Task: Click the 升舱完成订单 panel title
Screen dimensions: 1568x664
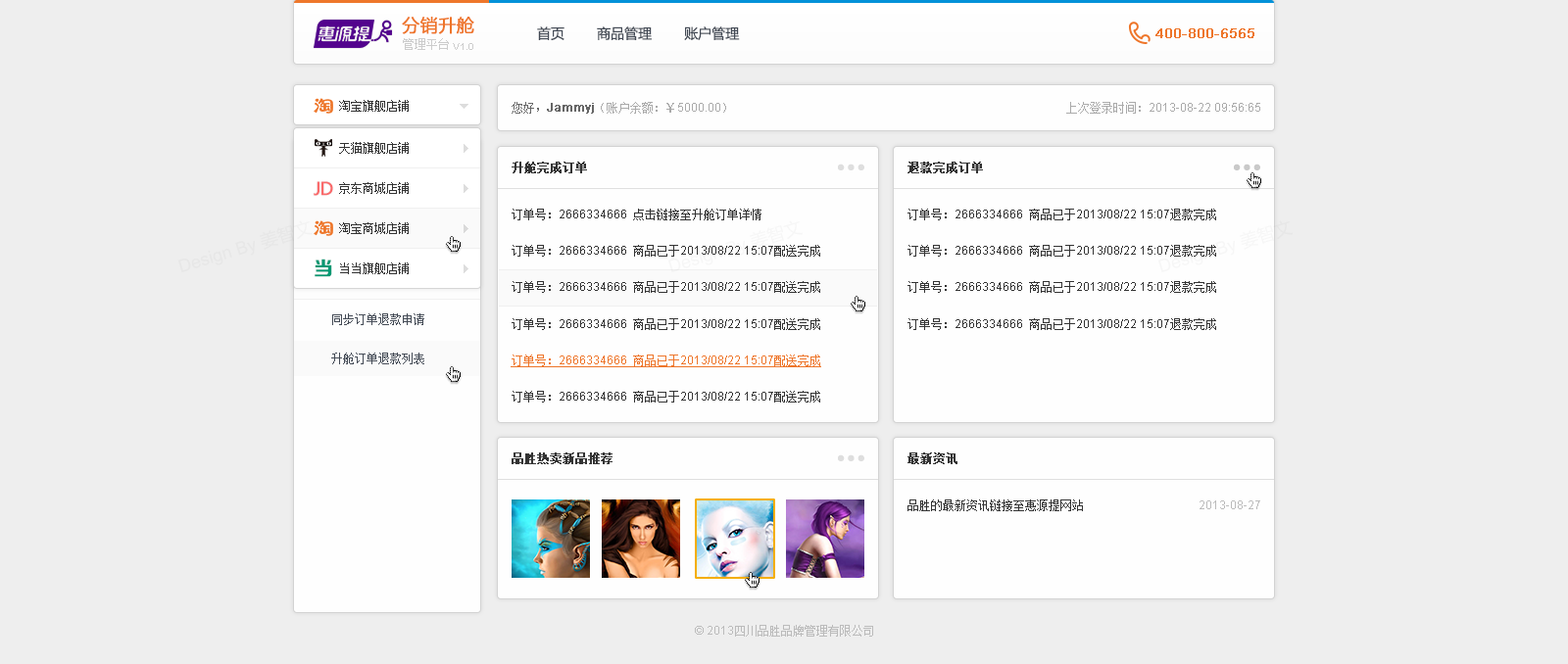Action: point(550,167)
